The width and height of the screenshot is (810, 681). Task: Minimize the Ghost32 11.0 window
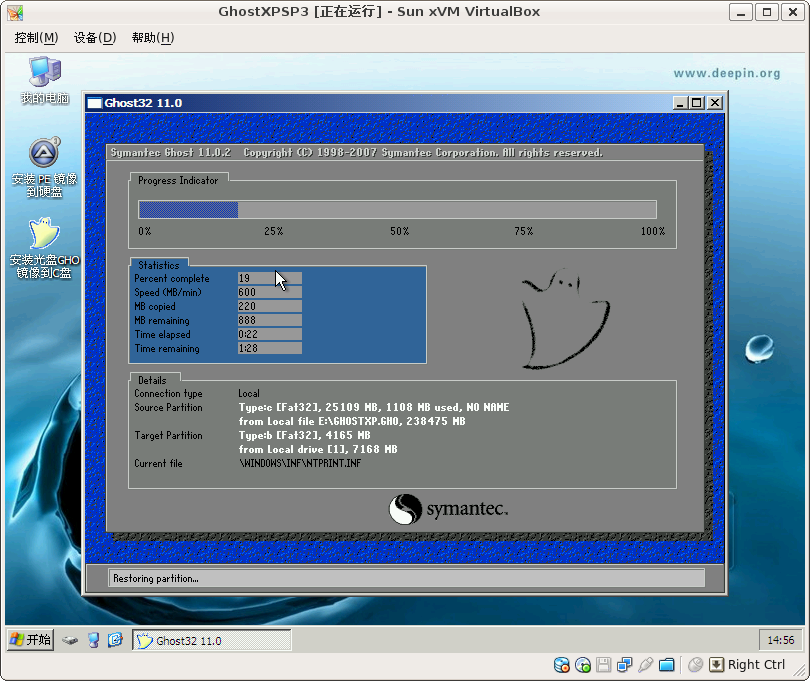point(680,103)
